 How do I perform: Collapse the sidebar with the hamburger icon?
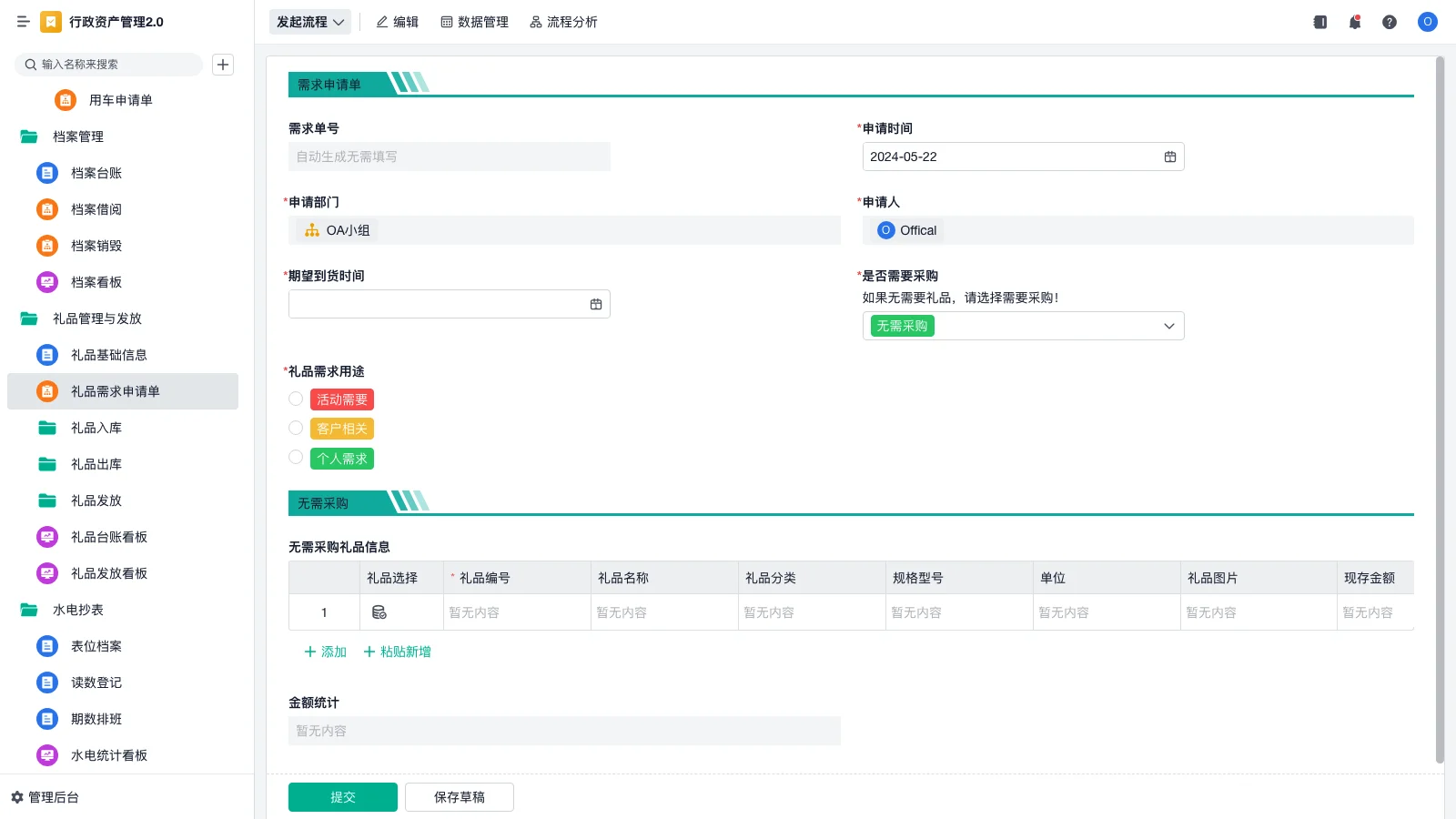point(24,22)
